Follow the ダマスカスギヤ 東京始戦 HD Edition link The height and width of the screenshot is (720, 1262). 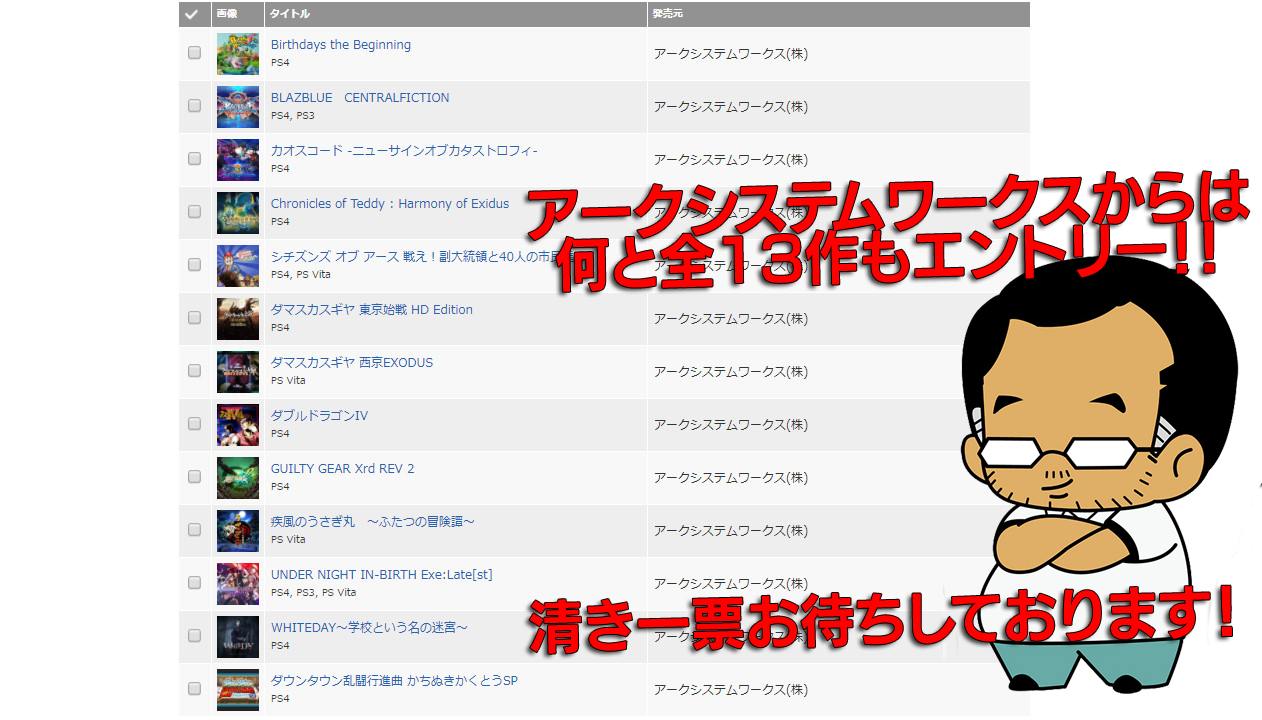coord(371,310)
